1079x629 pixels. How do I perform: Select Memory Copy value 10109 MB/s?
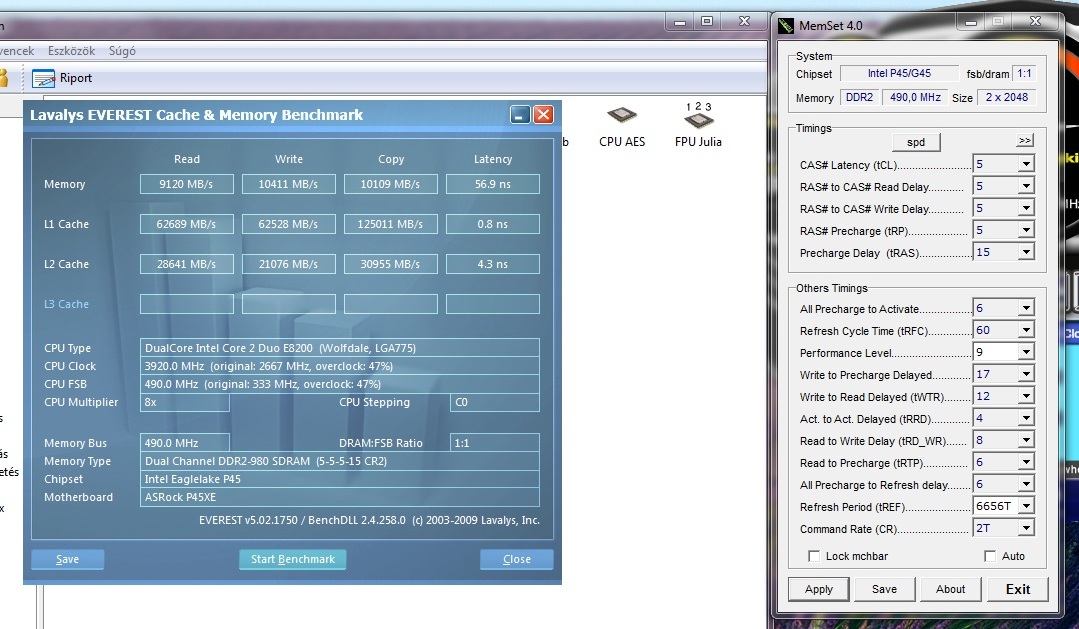(390, 184)
